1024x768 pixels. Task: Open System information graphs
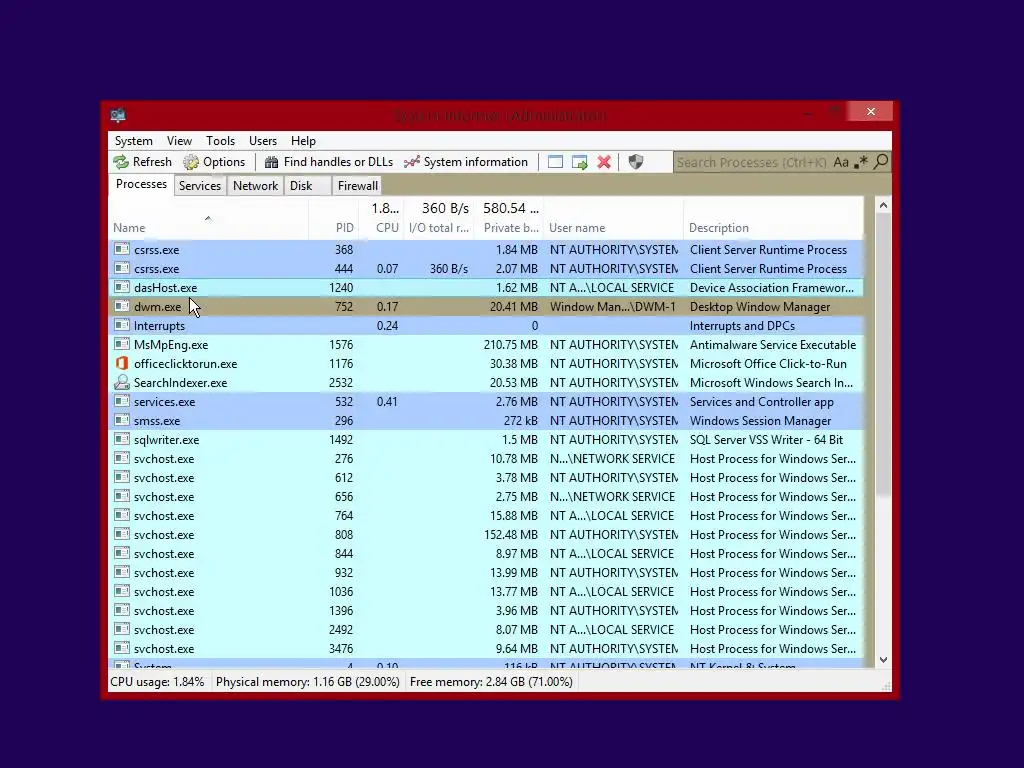click(466, 162)
